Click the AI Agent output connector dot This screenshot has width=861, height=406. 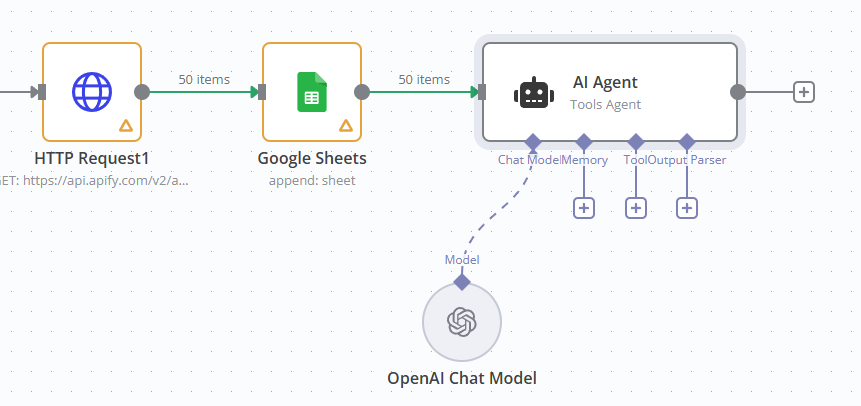click(x=738, y=92)
